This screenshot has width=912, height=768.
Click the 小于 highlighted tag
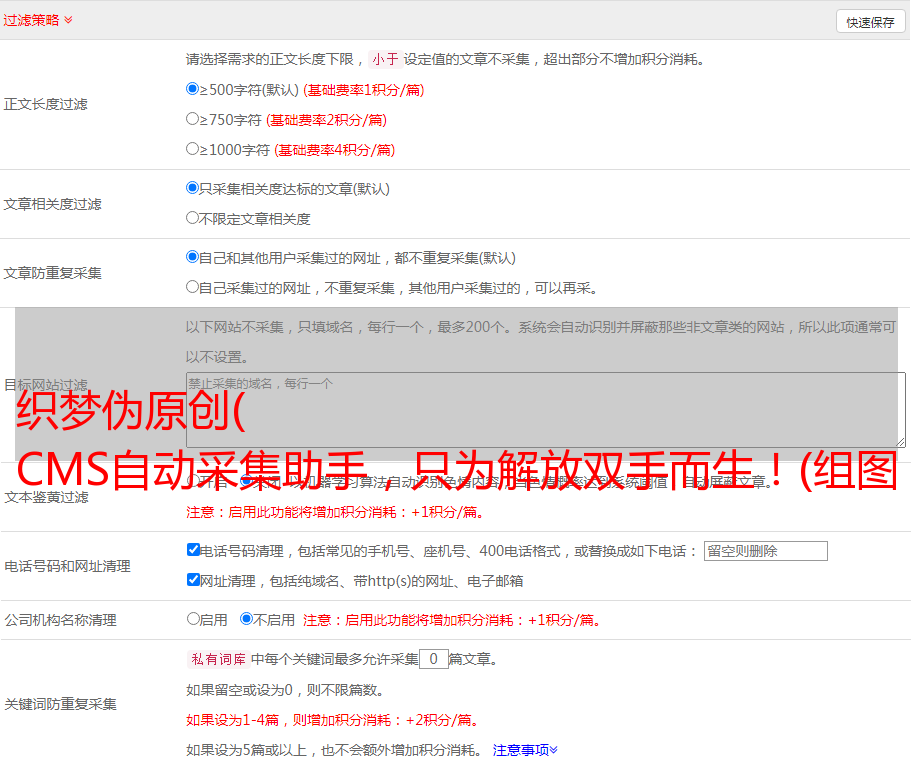click(x=385, y=59)
